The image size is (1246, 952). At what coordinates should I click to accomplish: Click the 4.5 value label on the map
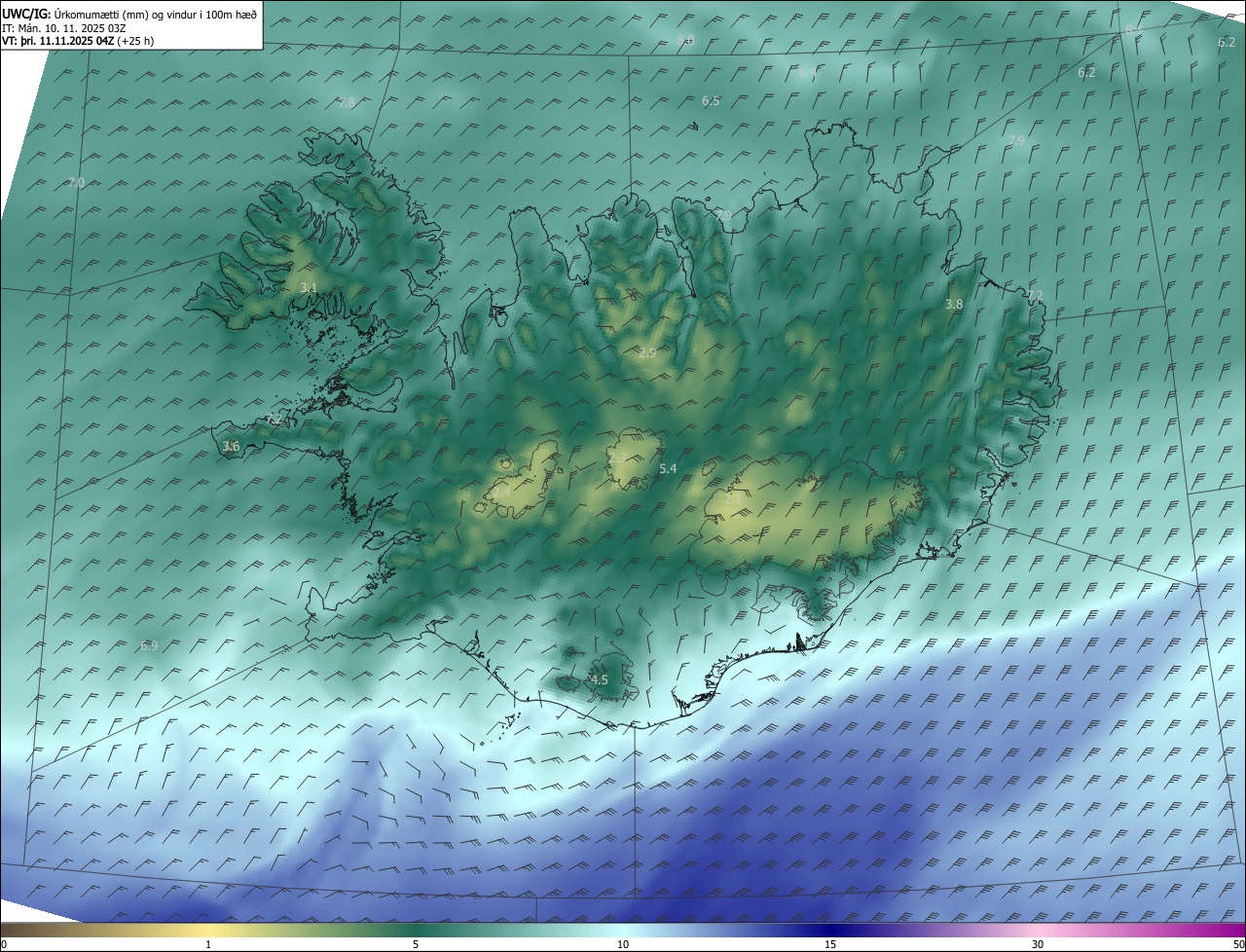600,679
